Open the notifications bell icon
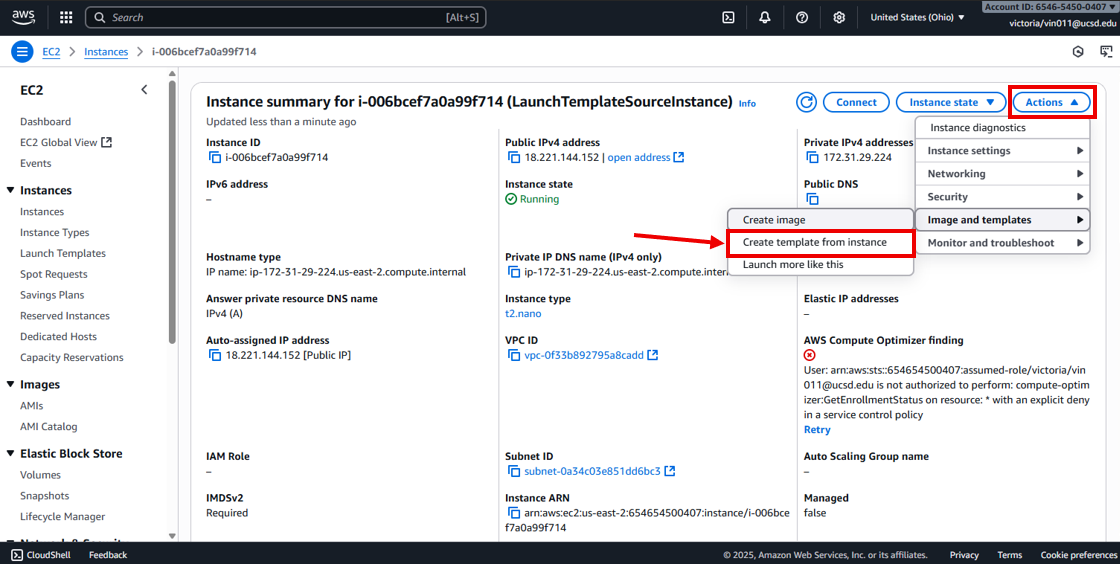 click(765, 17)
